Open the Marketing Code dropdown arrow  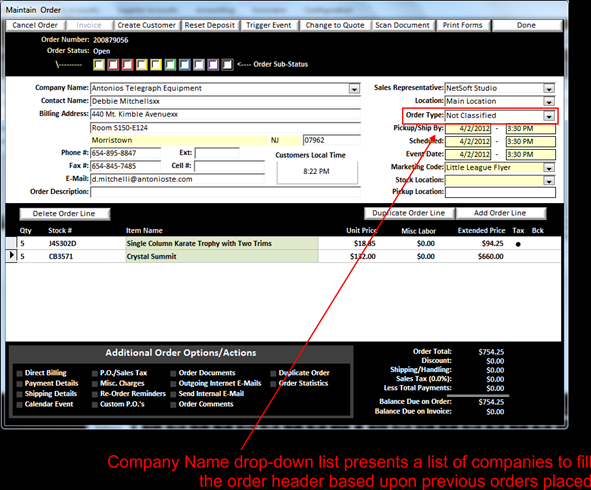pos(549,168)
